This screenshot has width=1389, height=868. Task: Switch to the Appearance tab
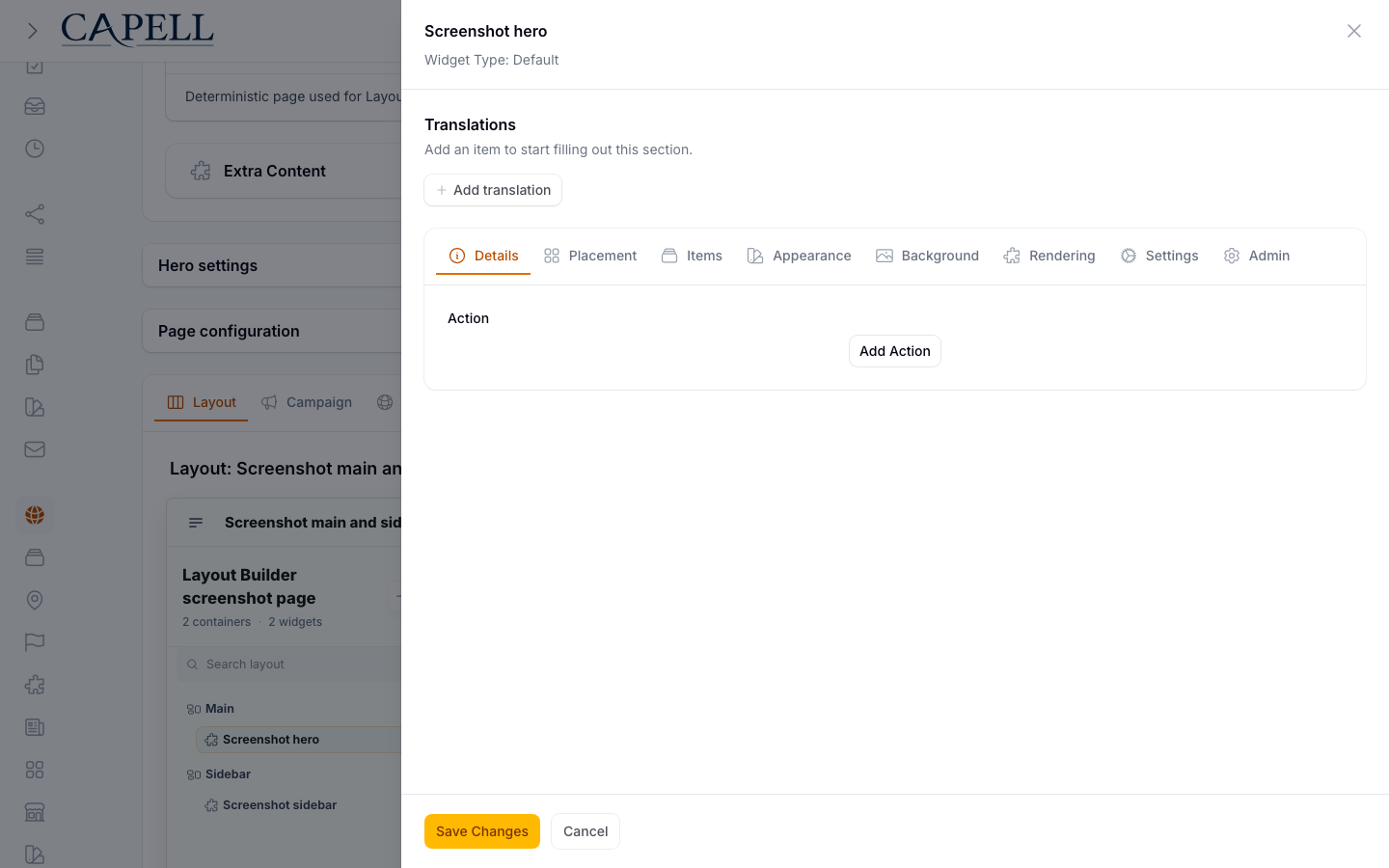(x=799, y=256)
